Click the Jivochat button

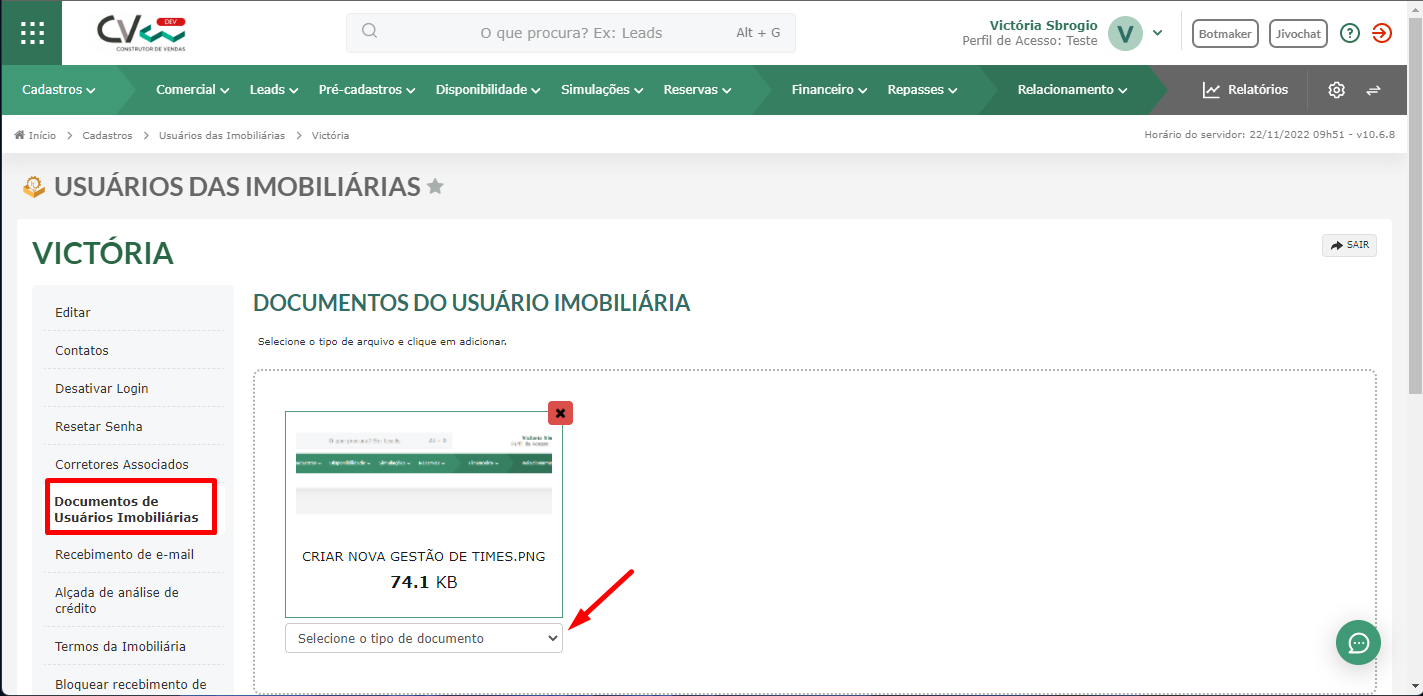[1298, 33]
